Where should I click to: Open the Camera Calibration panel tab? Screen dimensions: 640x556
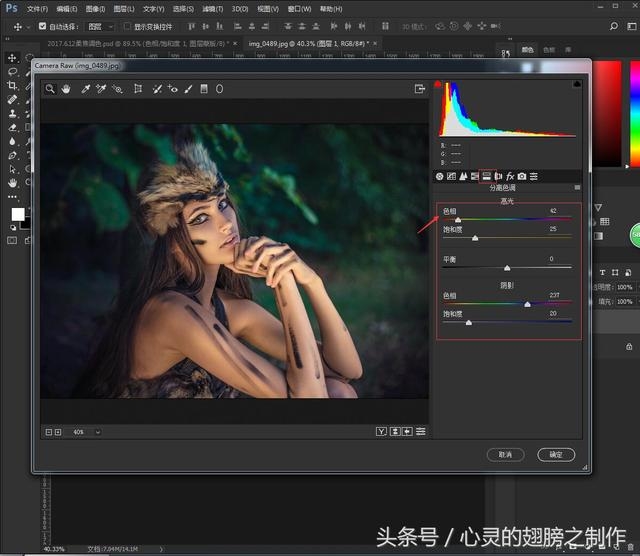tap(522, 176)
